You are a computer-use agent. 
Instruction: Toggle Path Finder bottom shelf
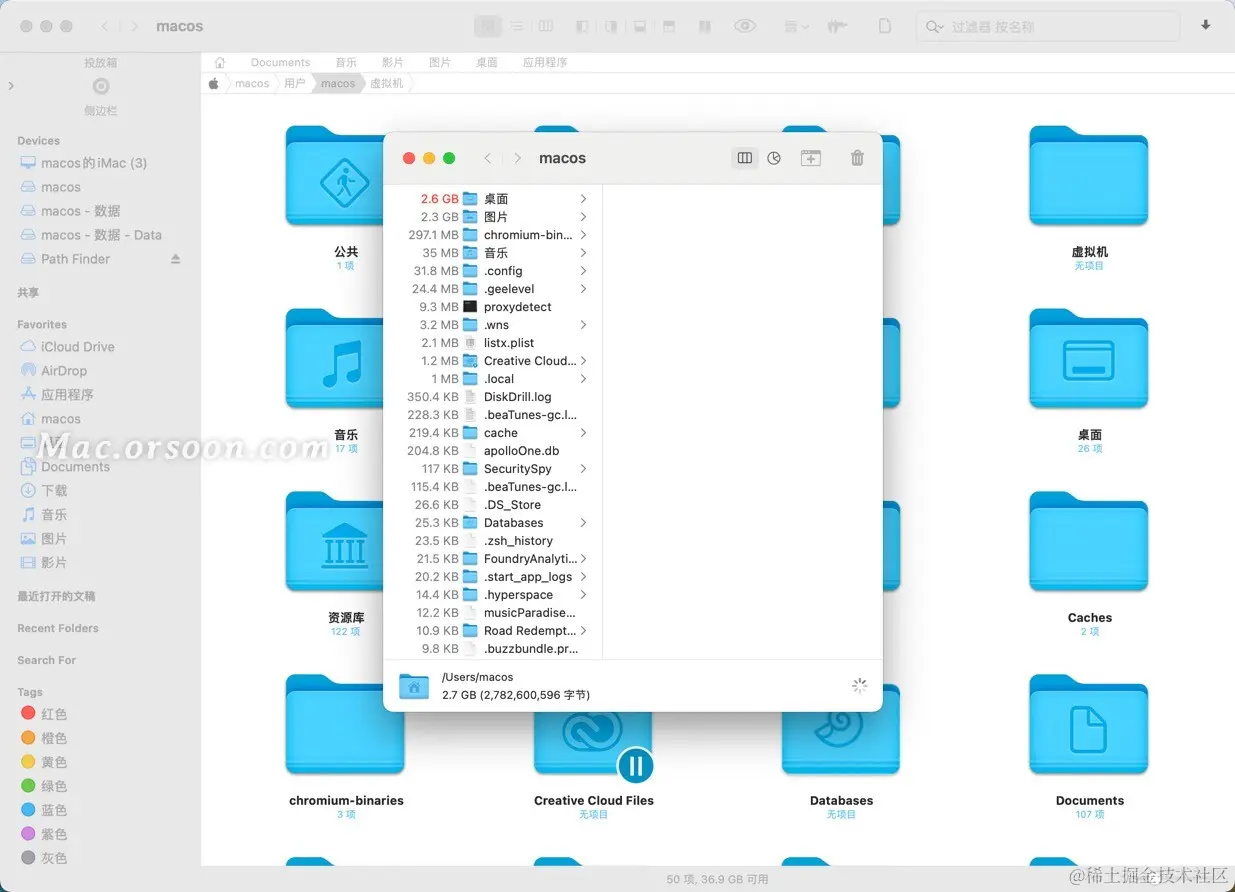[641, 26]
